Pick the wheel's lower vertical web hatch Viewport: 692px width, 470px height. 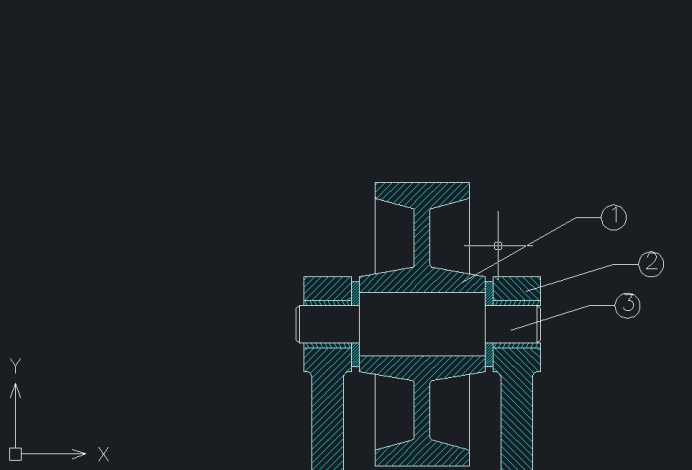422,410
